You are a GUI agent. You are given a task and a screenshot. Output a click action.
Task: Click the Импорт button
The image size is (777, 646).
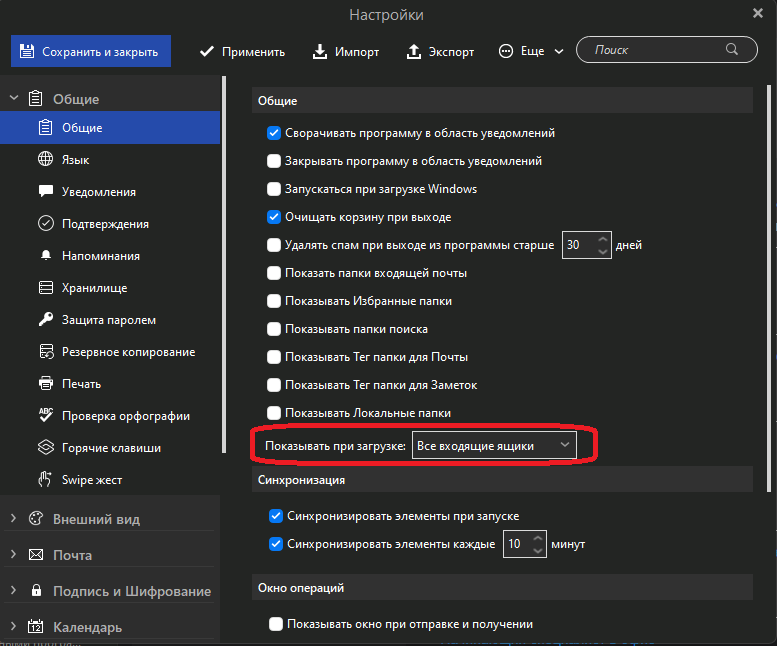(345, 52)
